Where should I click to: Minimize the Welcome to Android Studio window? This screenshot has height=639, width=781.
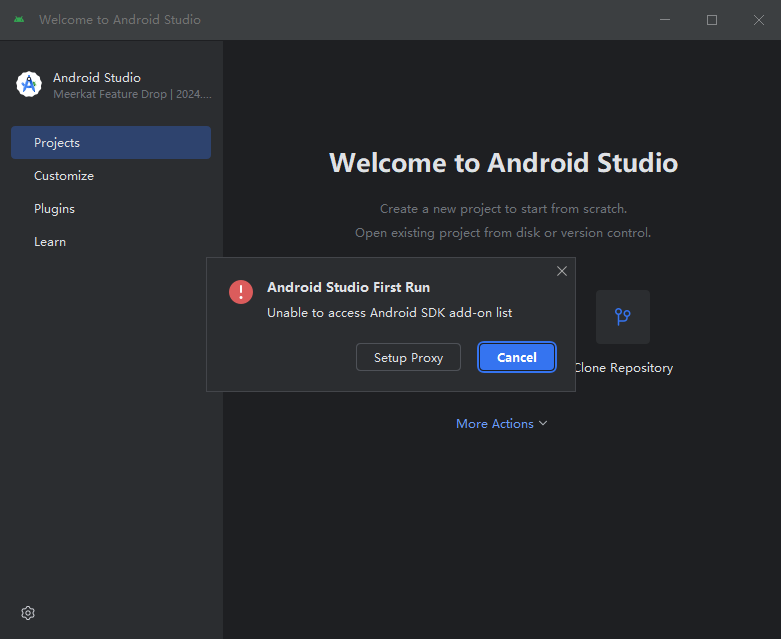(665, 19)
